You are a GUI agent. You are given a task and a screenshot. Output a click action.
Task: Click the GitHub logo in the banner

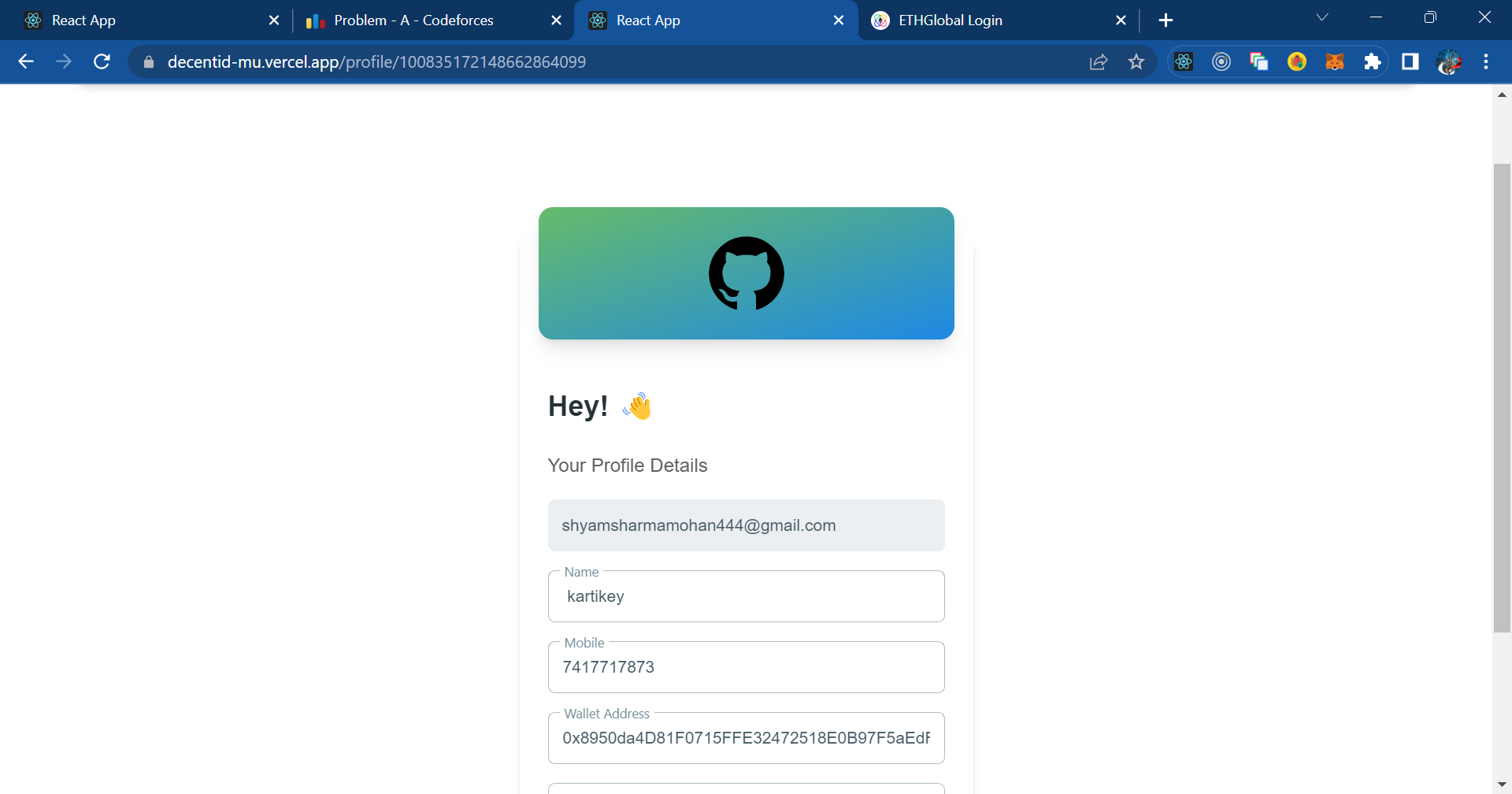pyautogui.click(x=747, y=273)
